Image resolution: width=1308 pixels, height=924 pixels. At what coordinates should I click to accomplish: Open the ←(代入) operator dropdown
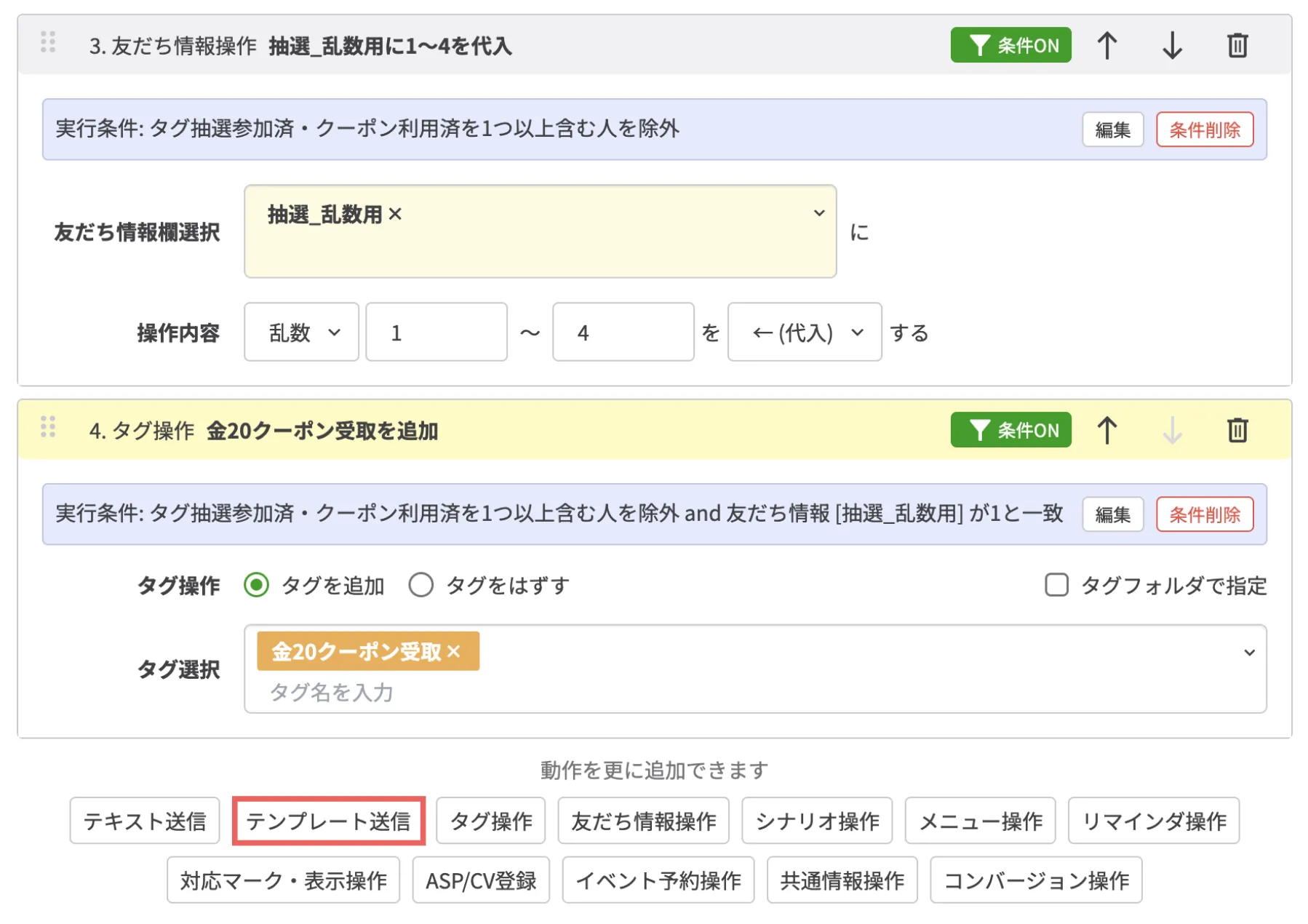click(805, 332)
